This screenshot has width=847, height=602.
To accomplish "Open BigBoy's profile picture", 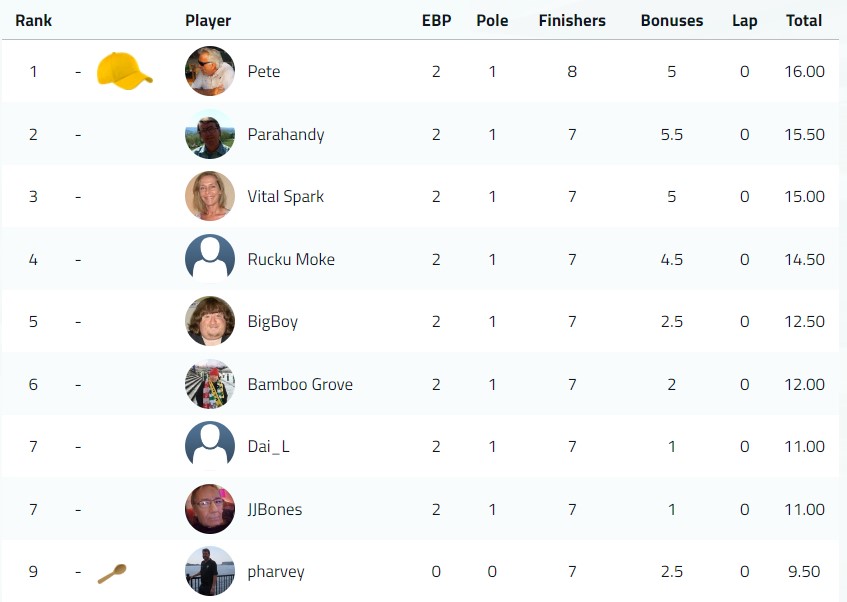I will point(210,322).
